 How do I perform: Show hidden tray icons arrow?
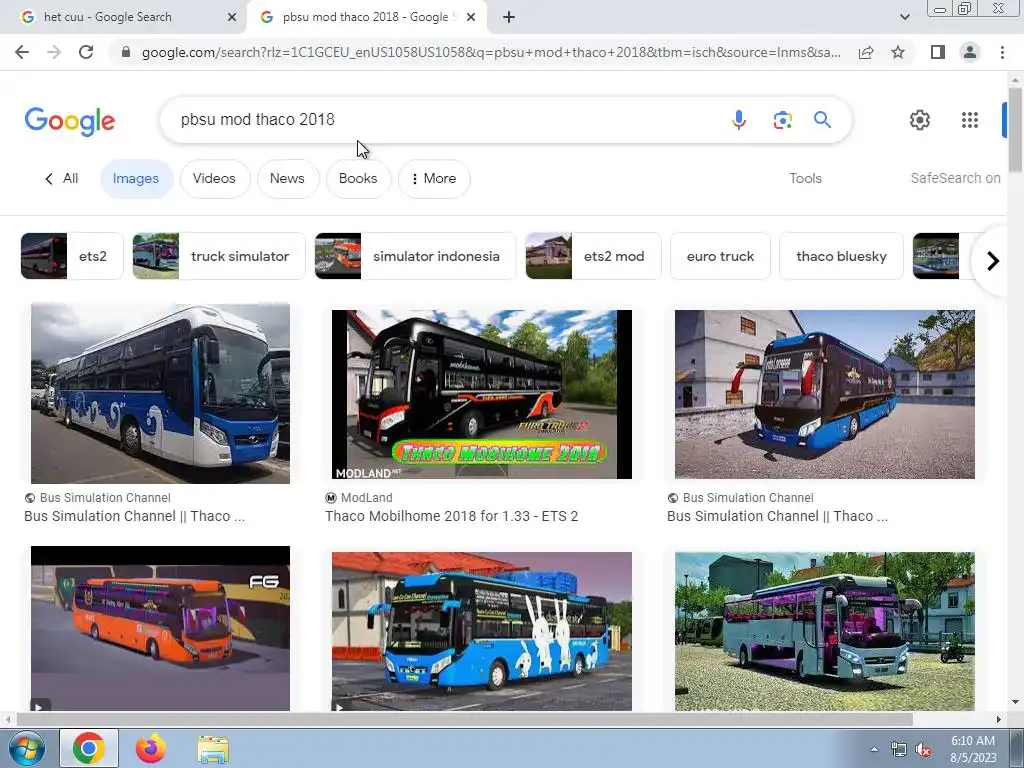point(874,750)
